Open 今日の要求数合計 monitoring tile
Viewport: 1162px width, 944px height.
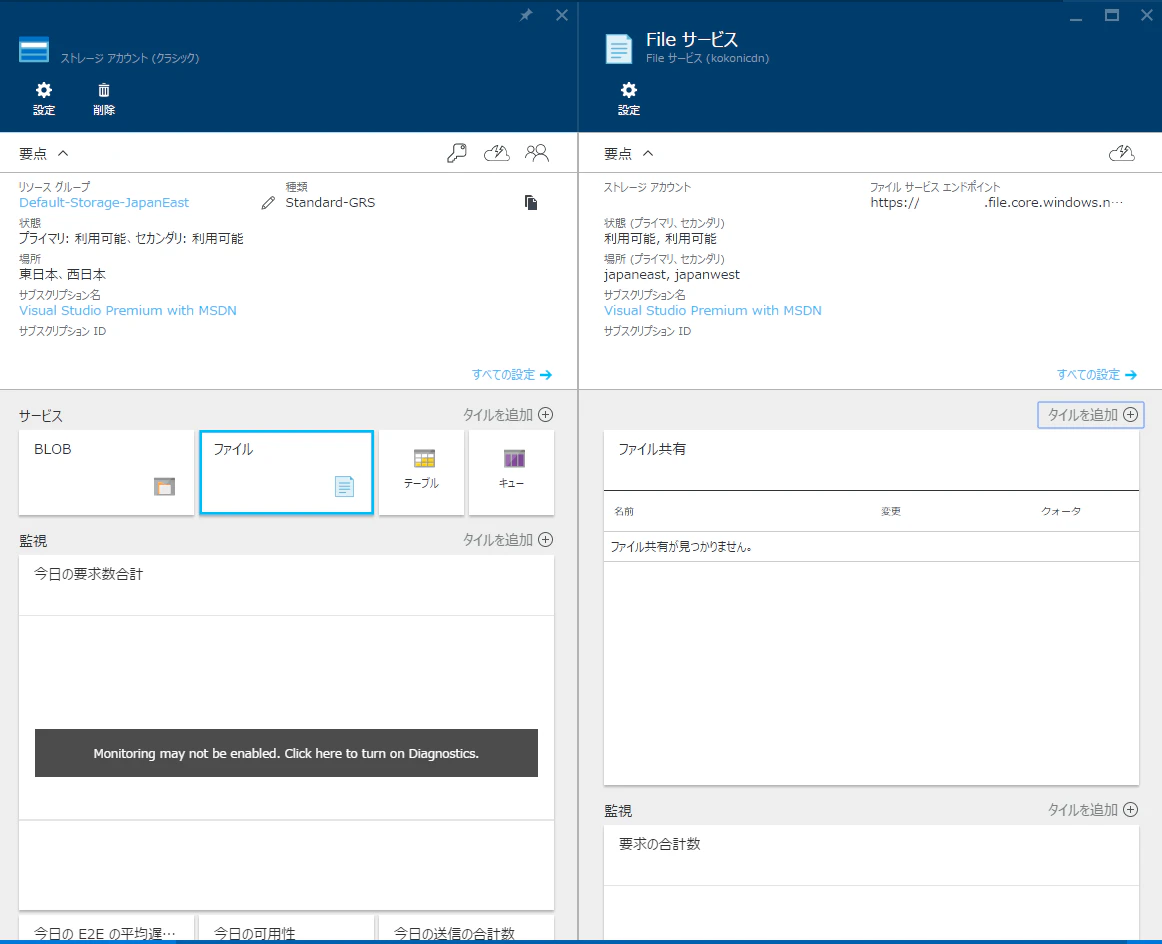[x=286, y=732]
